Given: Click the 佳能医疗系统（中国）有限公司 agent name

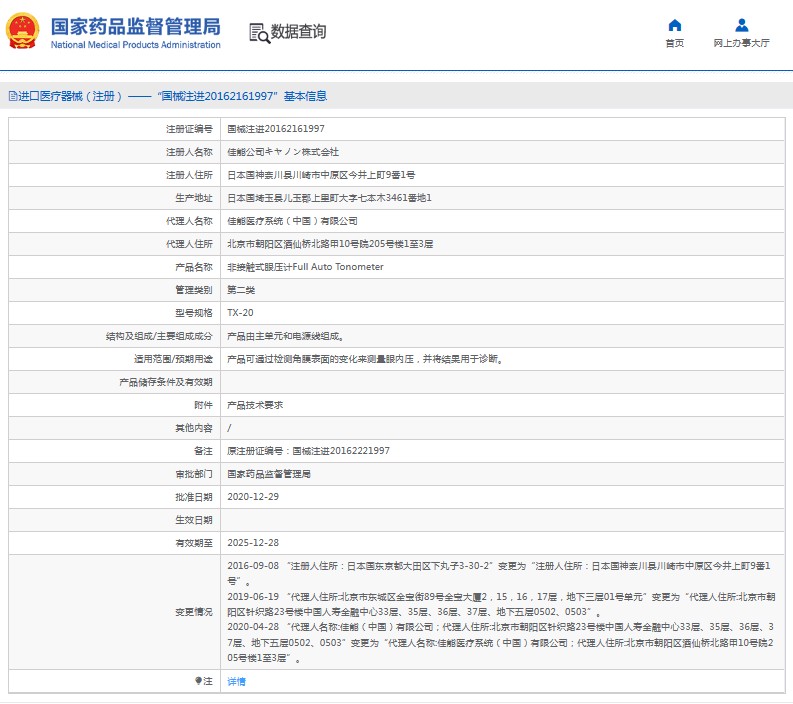Looking at the screenshot, I should (x=292, y=221).
